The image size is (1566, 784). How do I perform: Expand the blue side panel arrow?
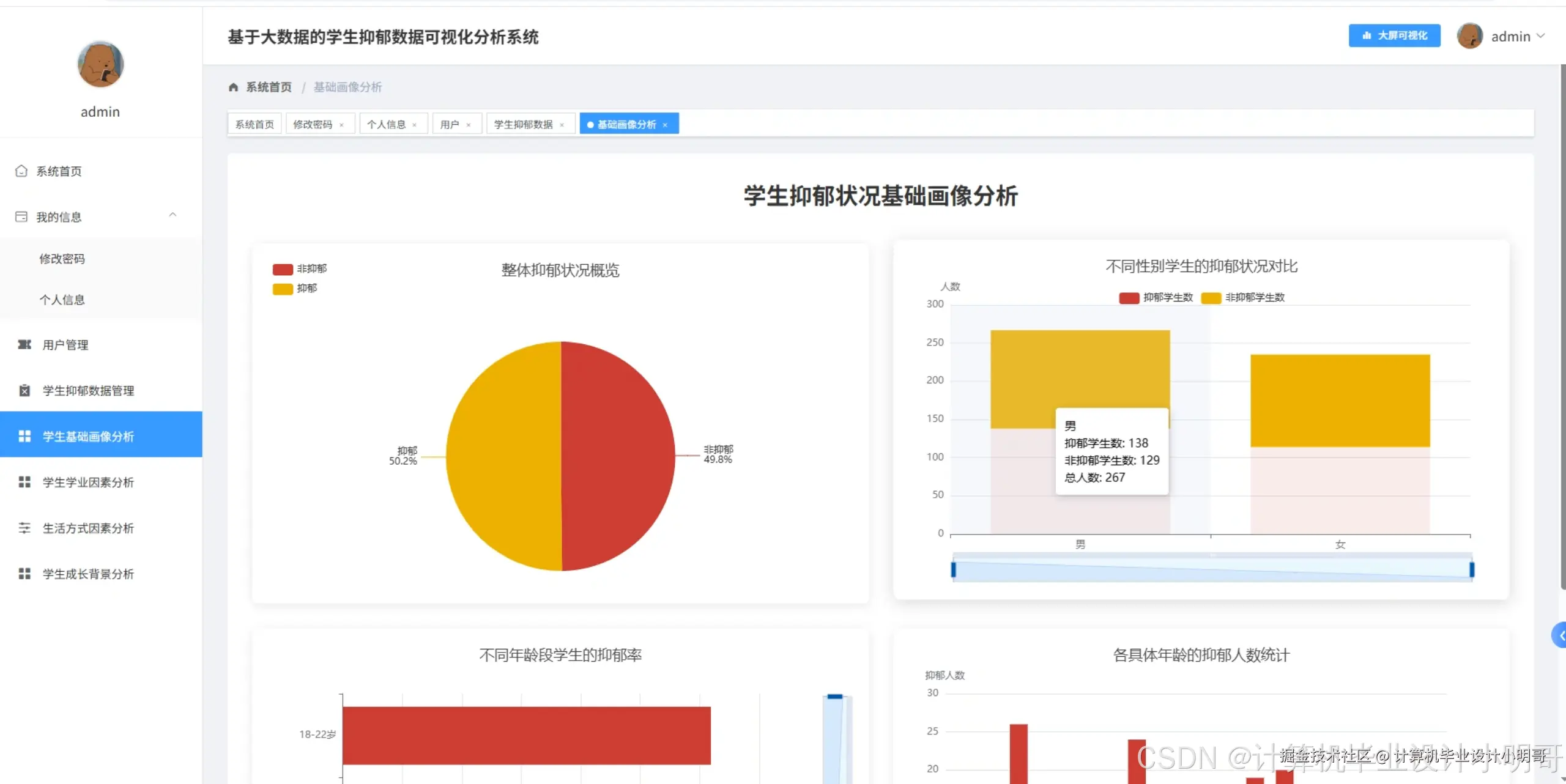(x=1560, y=635)
